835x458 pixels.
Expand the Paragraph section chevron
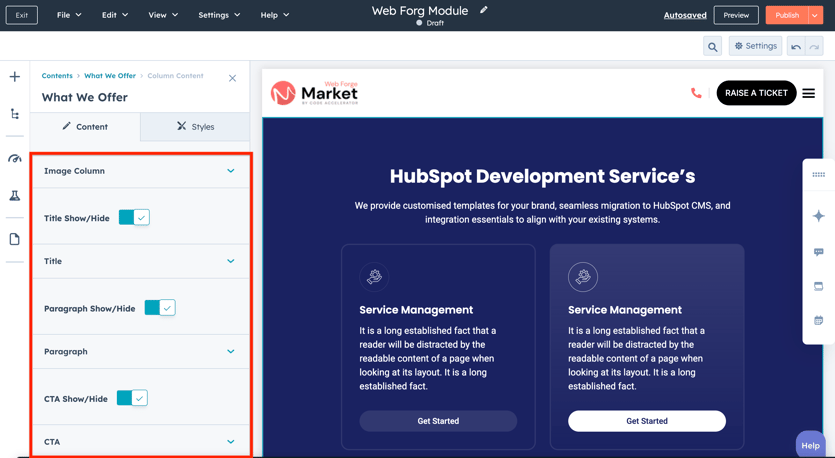[230, 352]
